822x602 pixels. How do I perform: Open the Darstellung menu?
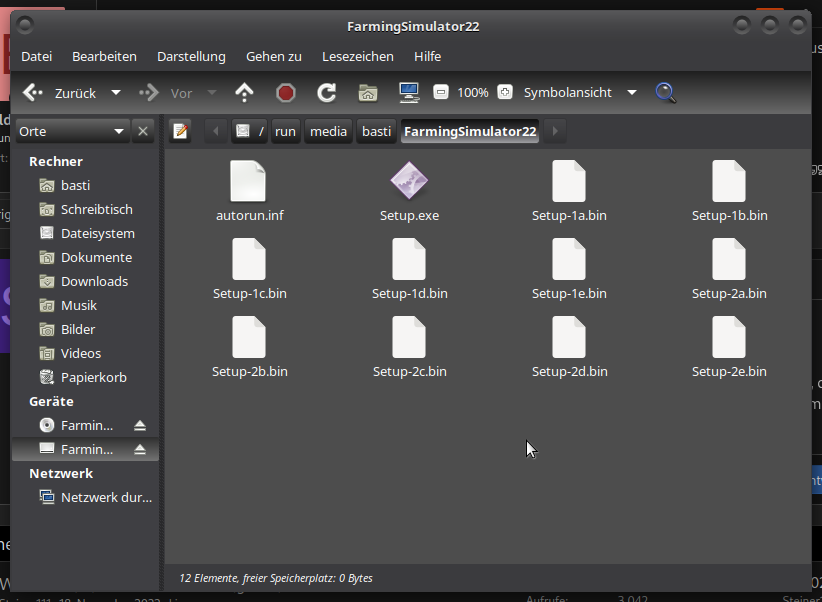click(191, 57)
